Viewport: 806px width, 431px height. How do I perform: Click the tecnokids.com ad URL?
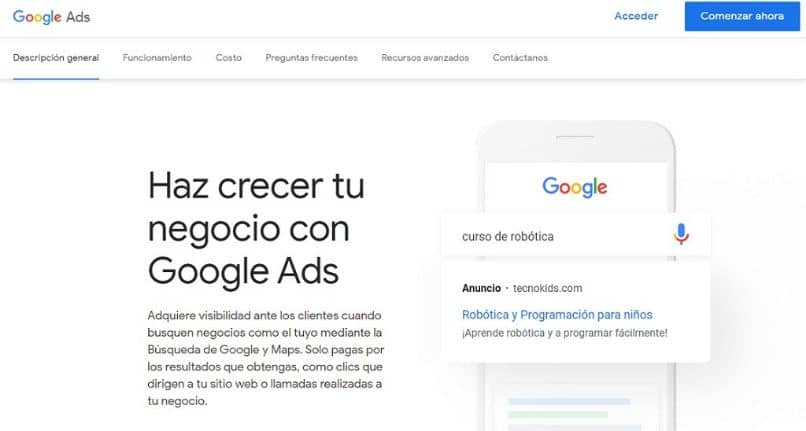tap(547, 288)
